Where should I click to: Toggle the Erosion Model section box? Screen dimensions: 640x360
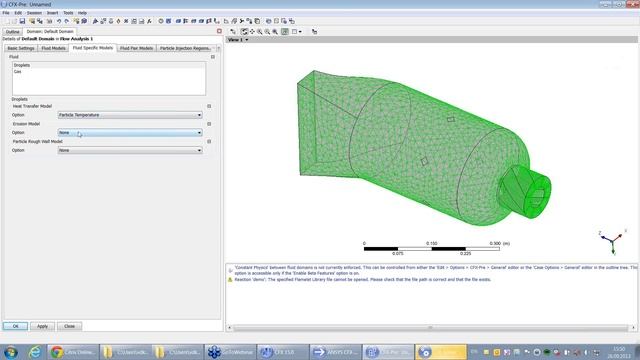(x=209, y=124)
